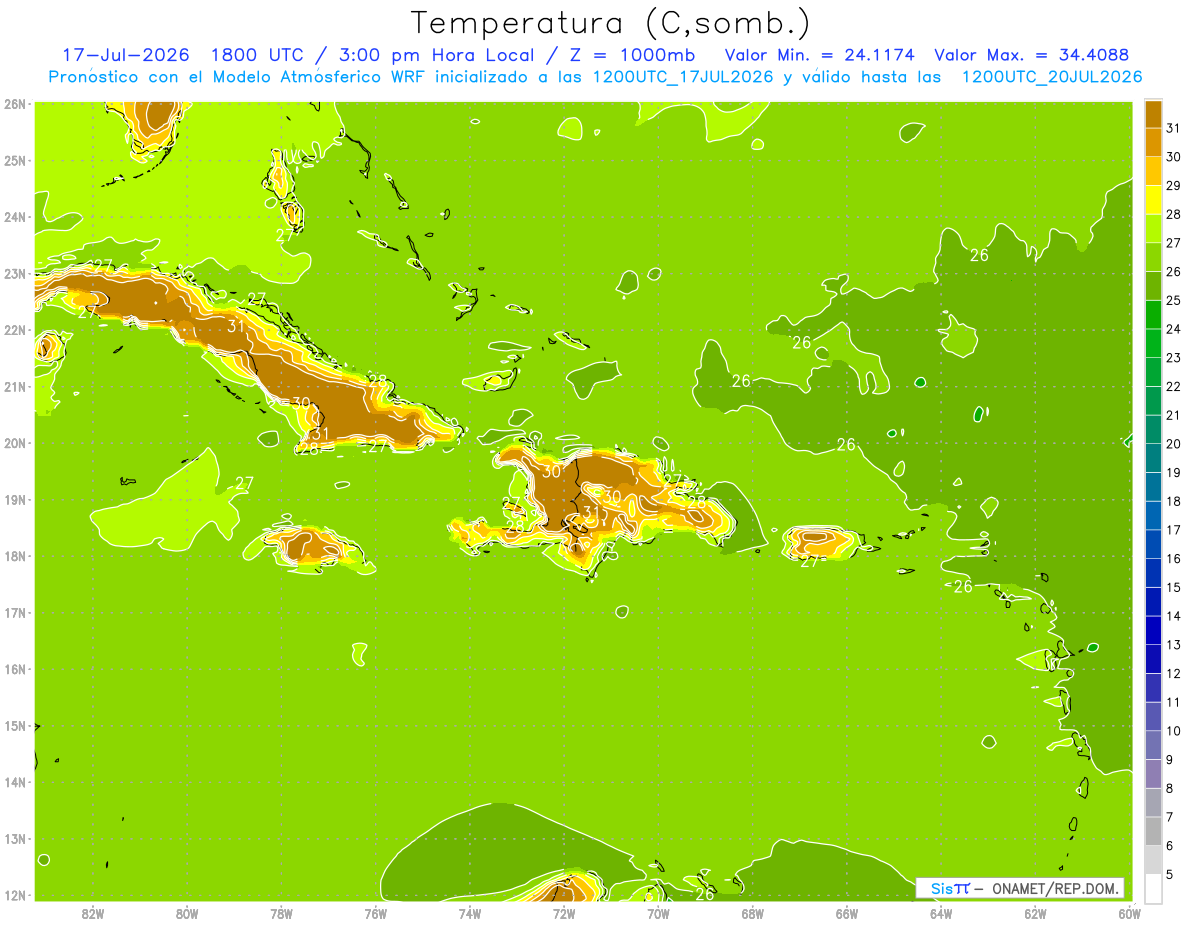Click the 17N latitude label

click(x=16, y=612)
